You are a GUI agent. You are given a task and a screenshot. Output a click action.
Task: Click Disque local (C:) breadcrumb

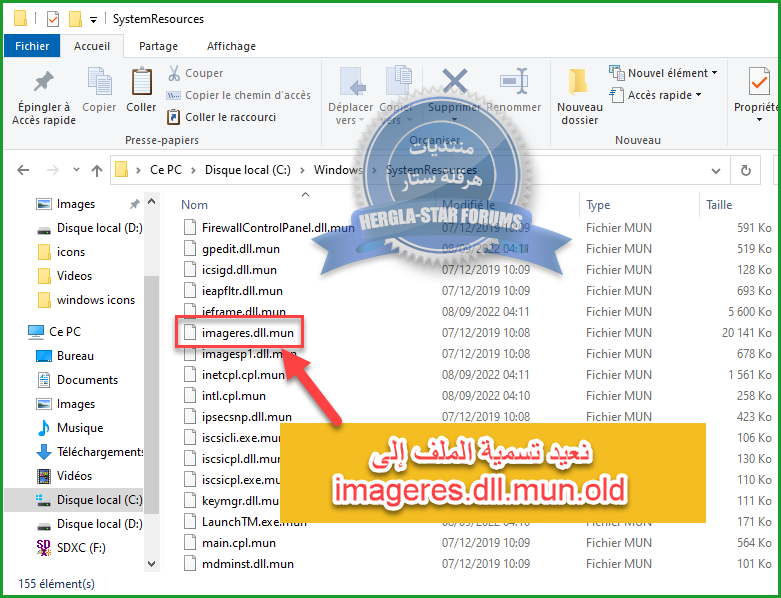pos(248,170)
